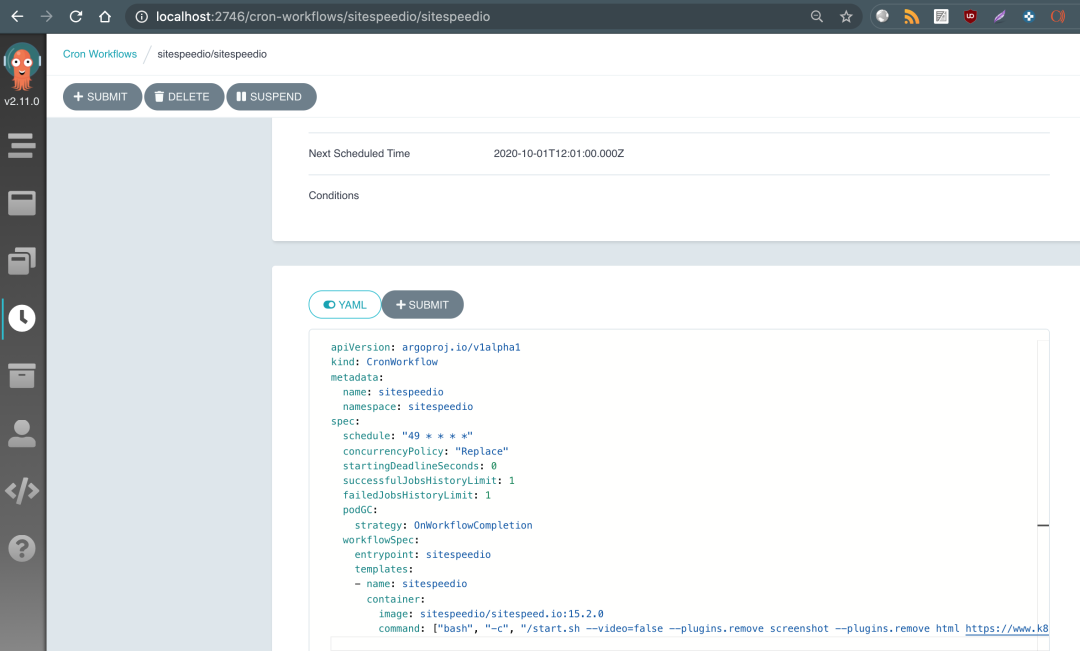
Task: Click strategy: OnWorkflowCompletion line
Action: pos(444,525)
